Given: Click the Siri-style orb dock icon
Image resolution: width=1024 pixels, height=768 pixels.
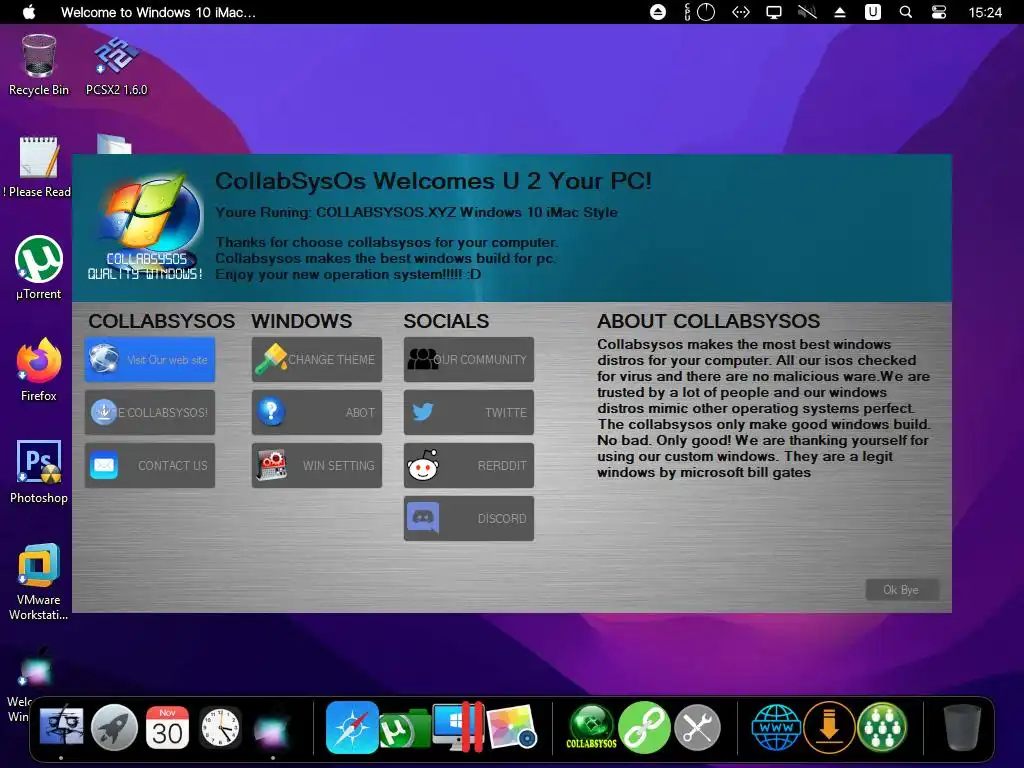Looking at the screenshot, I should tap(272, 728).
